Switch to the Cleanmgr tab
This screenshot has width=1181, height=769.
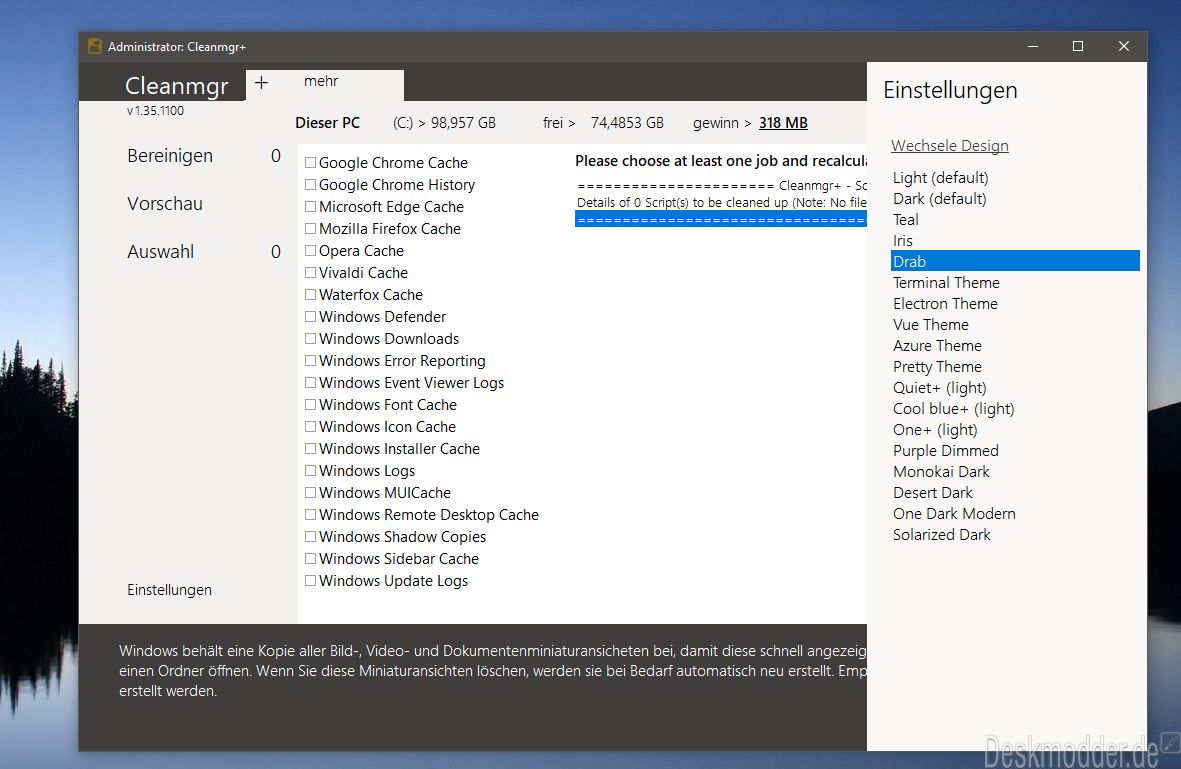tap(176, 86)
